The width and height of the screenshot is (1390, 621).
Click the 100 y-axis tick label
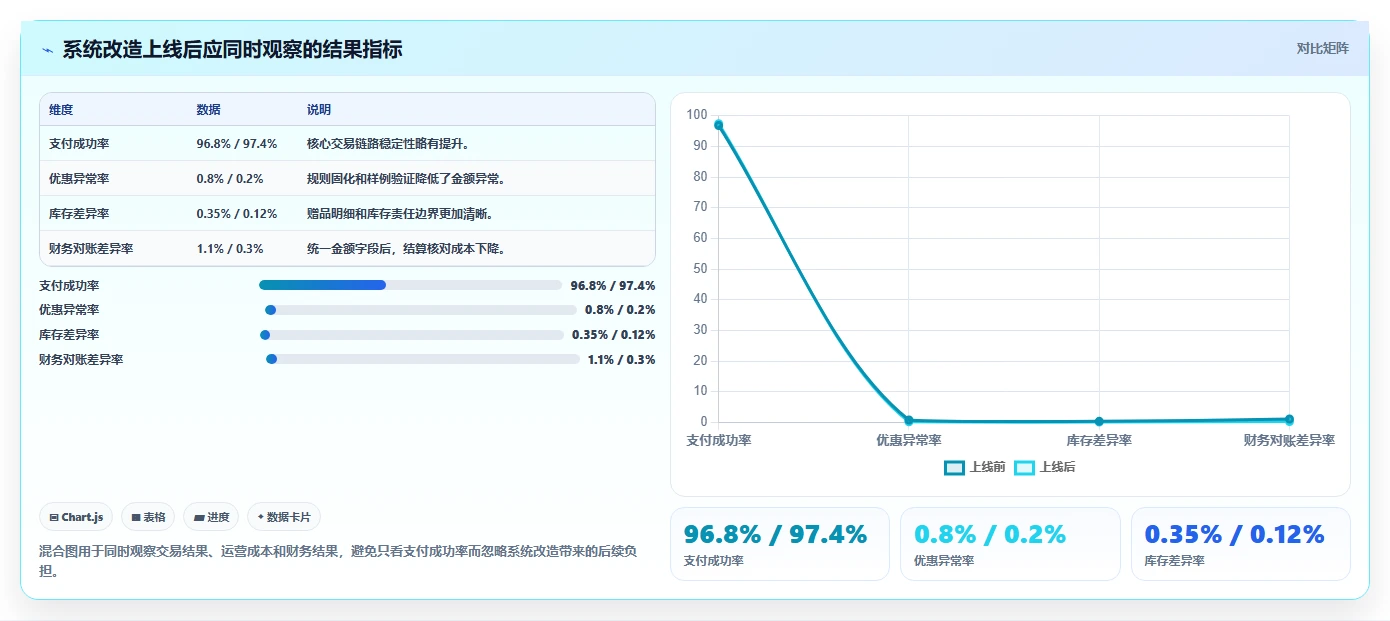697,115
